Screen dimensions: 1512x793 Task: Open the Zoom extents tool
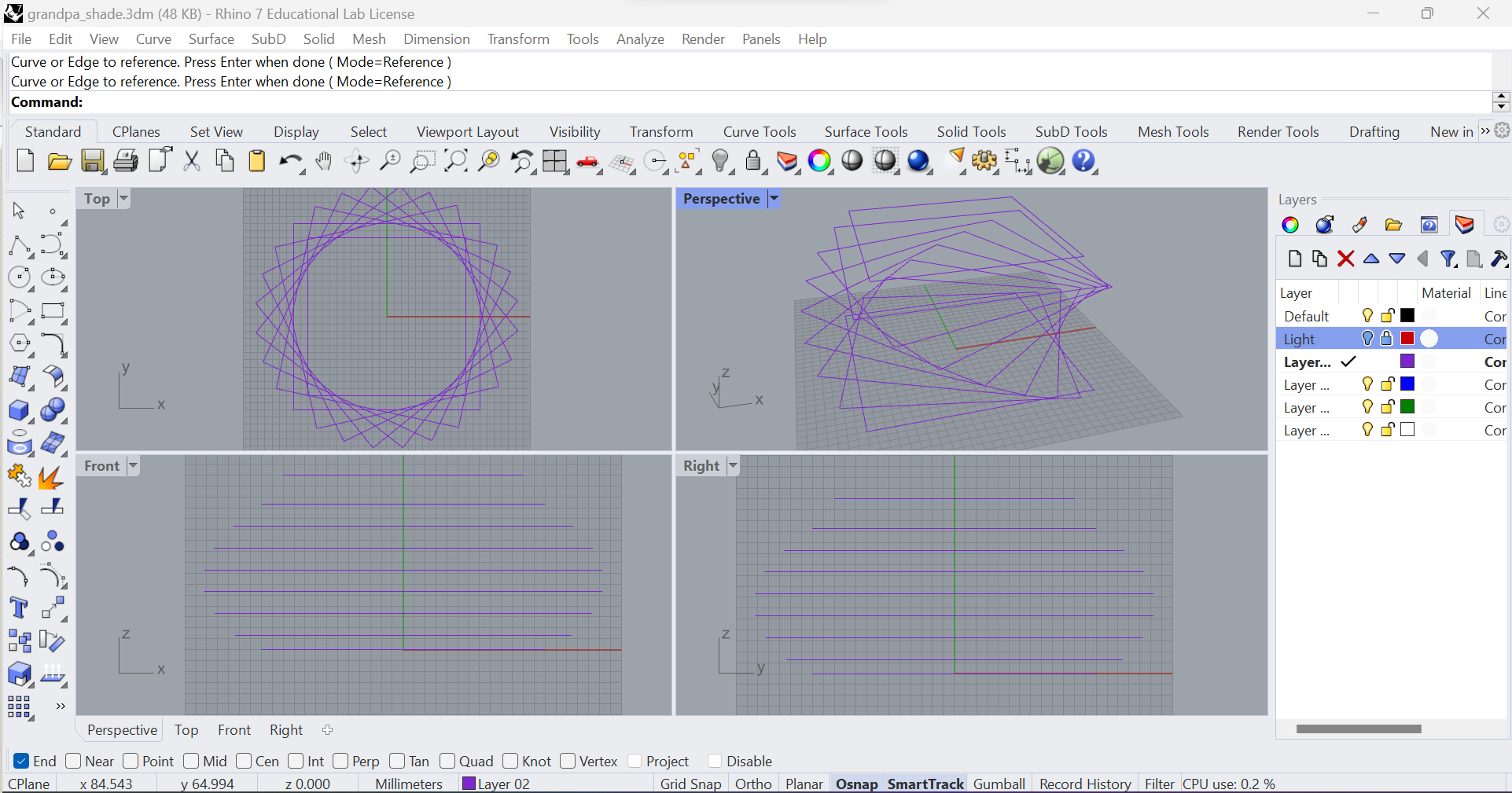456,163
